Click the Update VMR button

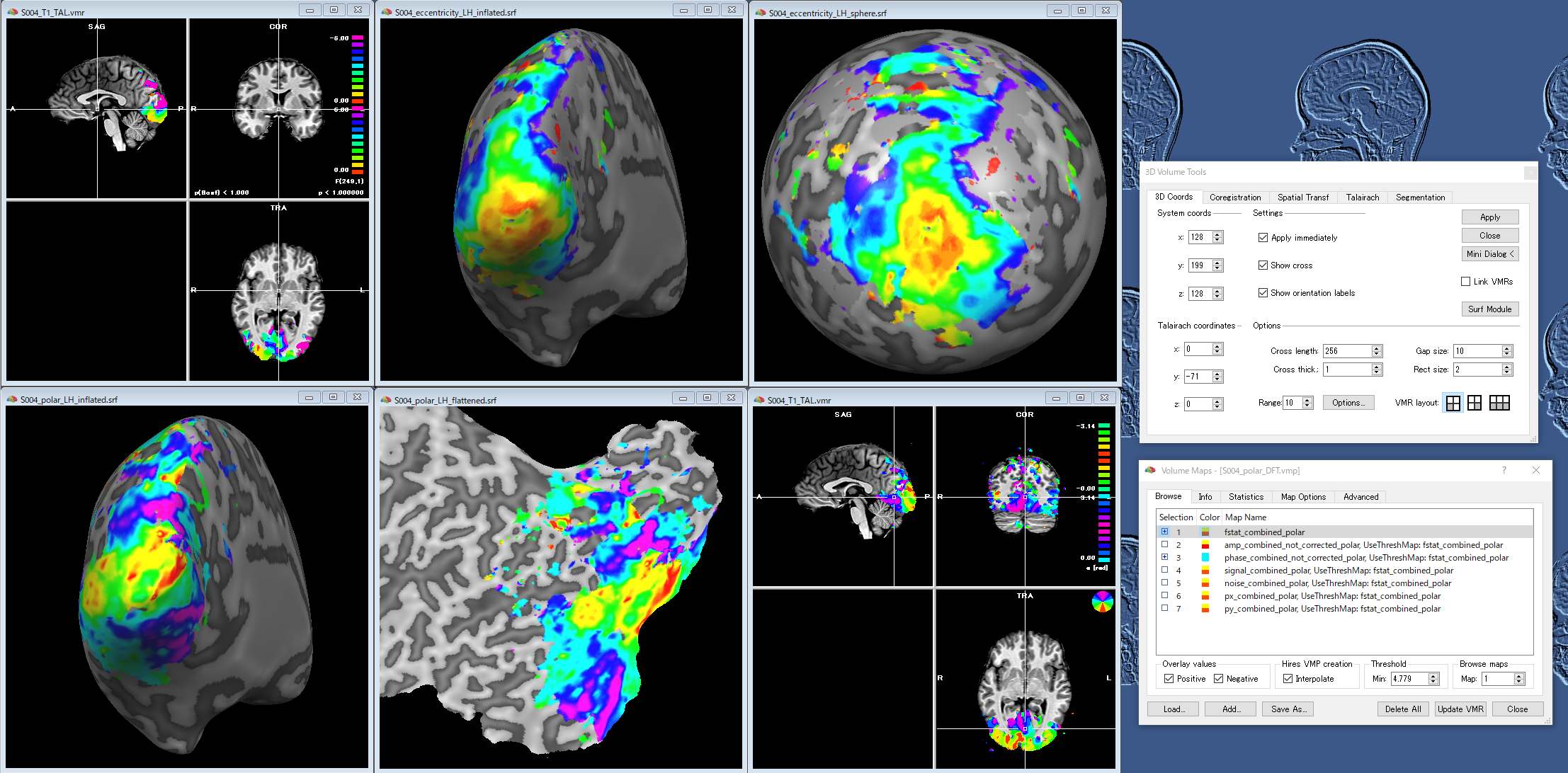(1460, 709)
